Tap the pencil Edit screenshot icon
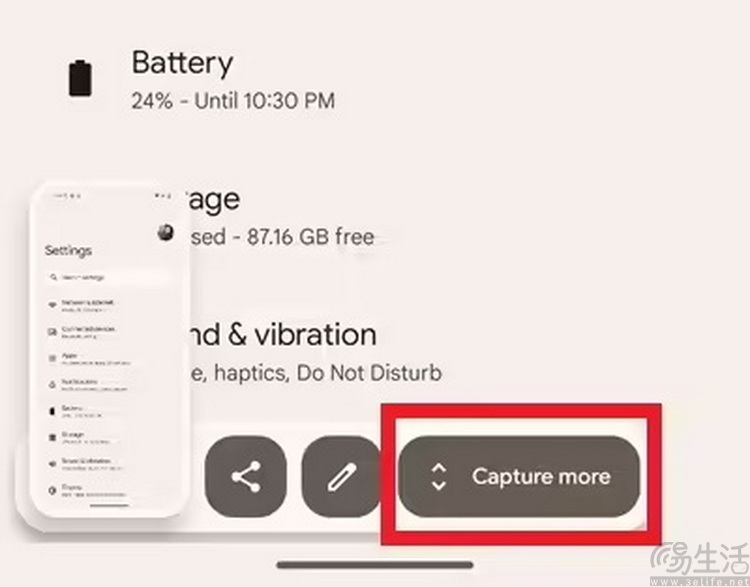Screen dimensions: 750x587 pos(342,476)
